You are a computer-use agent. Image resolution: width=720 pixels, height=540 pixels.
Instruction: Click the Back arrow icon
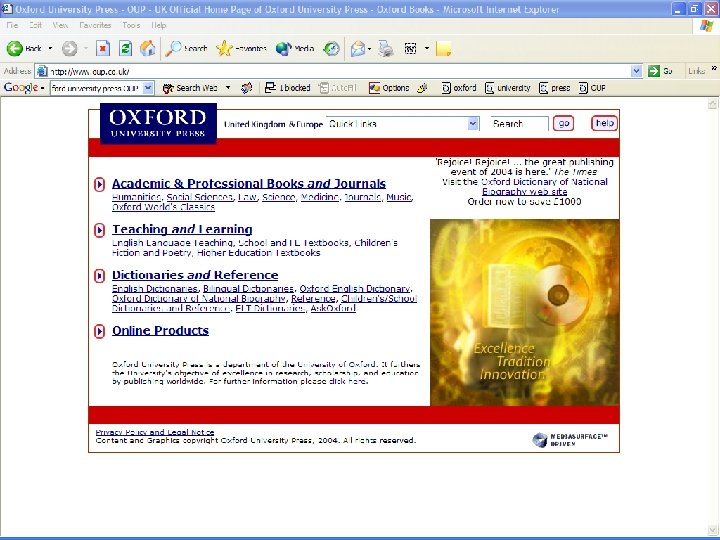15,48
